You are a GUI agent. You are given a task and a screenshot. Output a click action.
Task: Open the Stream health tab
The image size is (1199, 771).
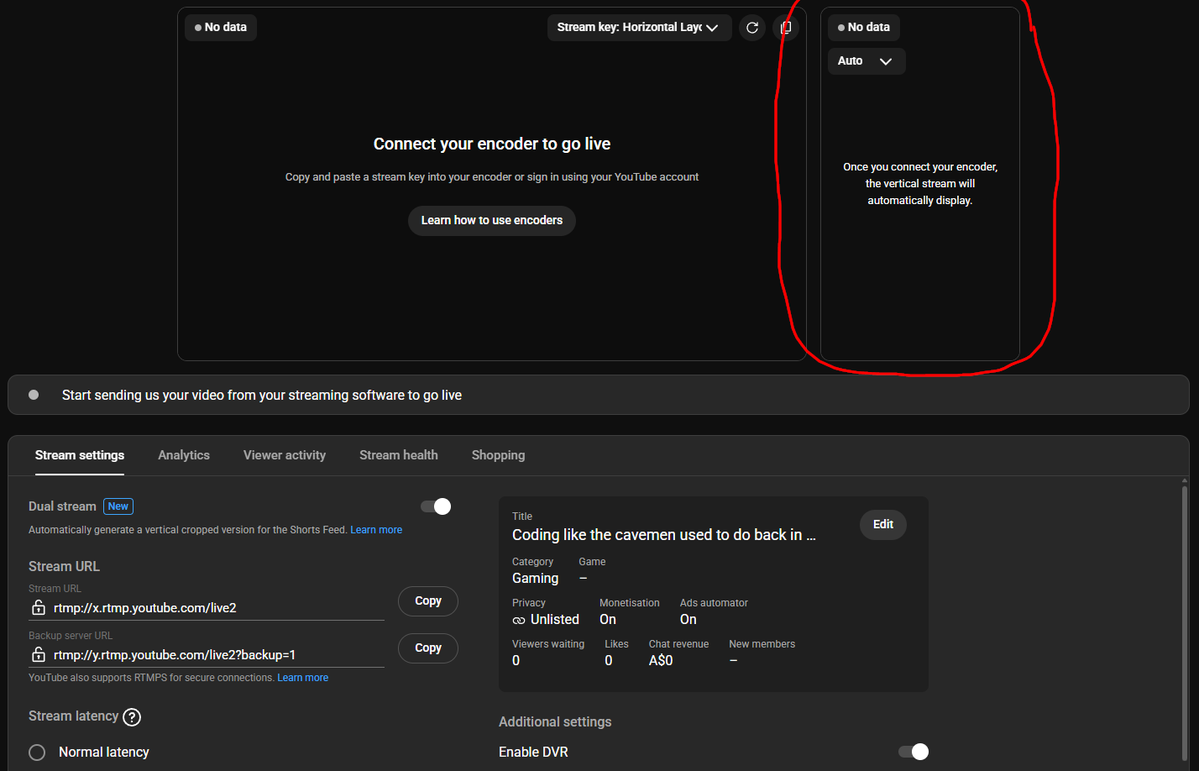pyautogui.click(x=398, y=455)
